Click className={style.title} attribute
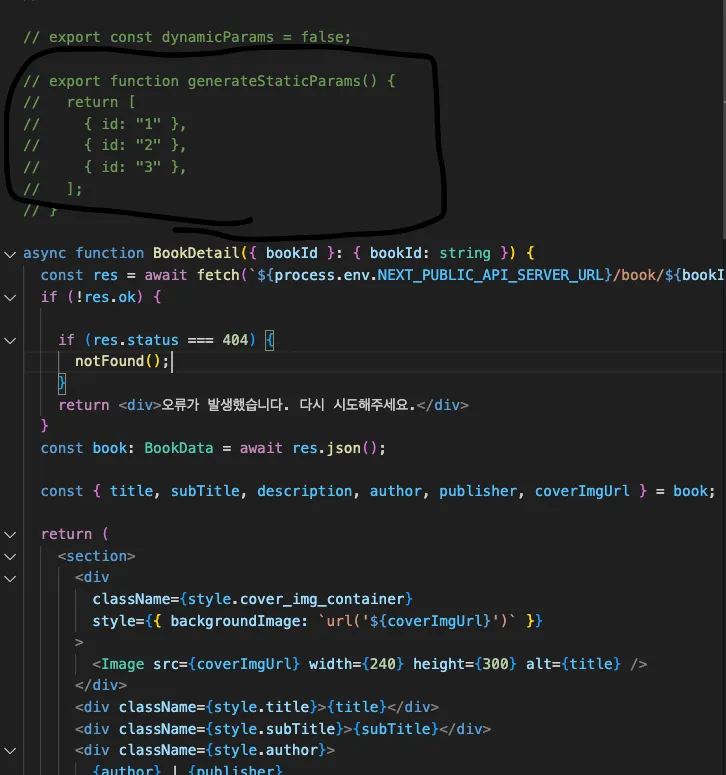The height and width of the screenshot is (775, 726). click(x=218, y=707)
